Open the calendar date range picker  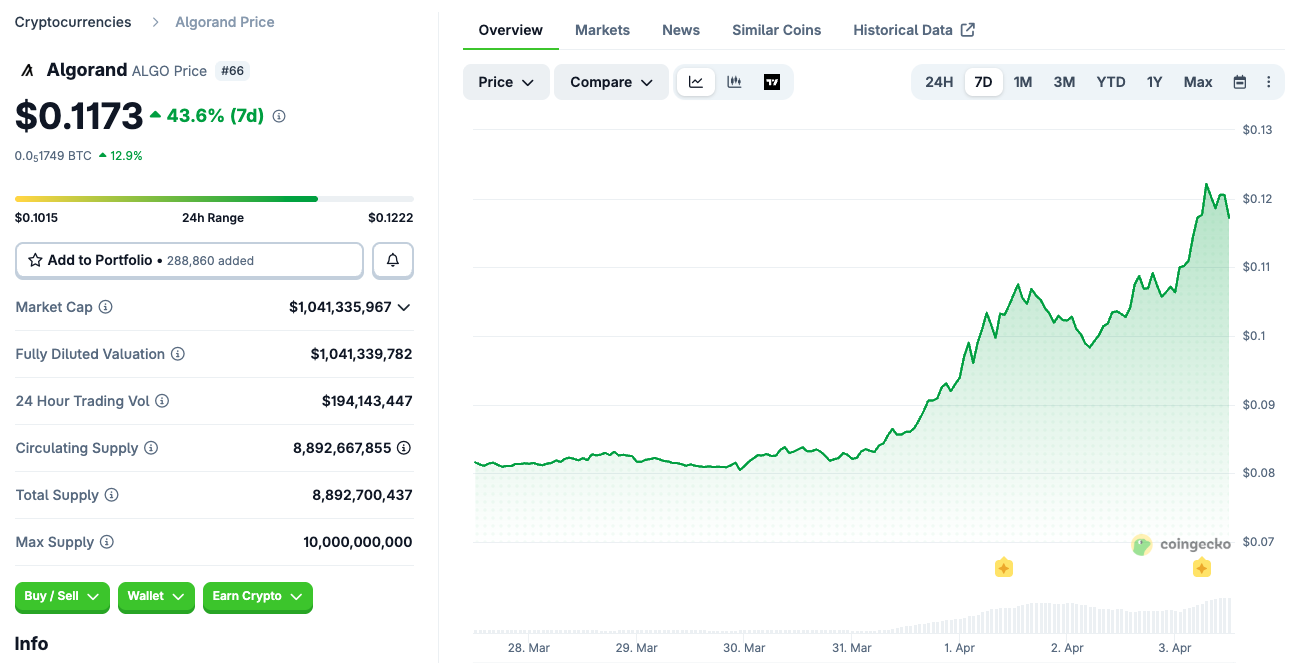[x=1239, y=82]
